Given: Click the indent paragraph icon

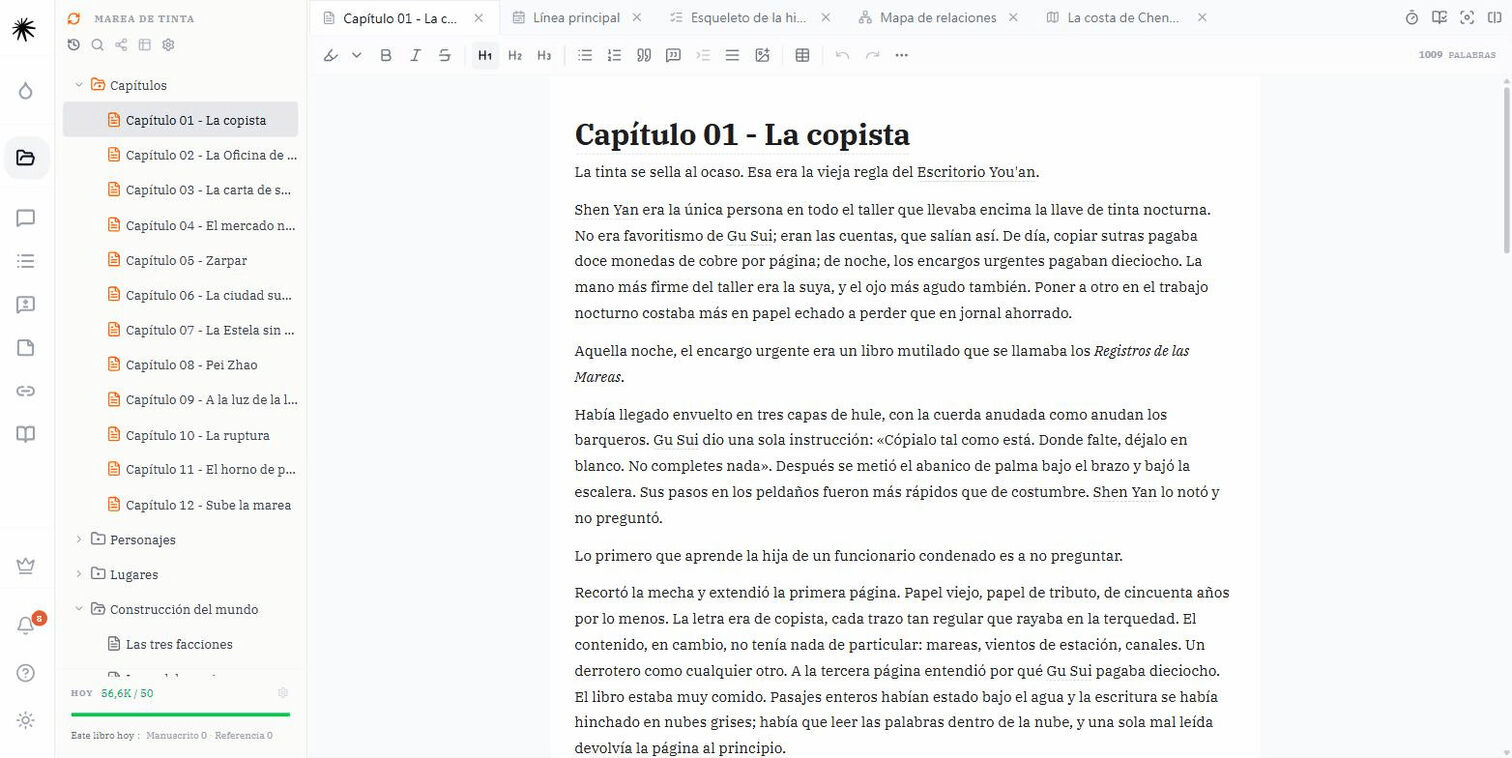Looking at the screenshot, I should tap(703, 55).
